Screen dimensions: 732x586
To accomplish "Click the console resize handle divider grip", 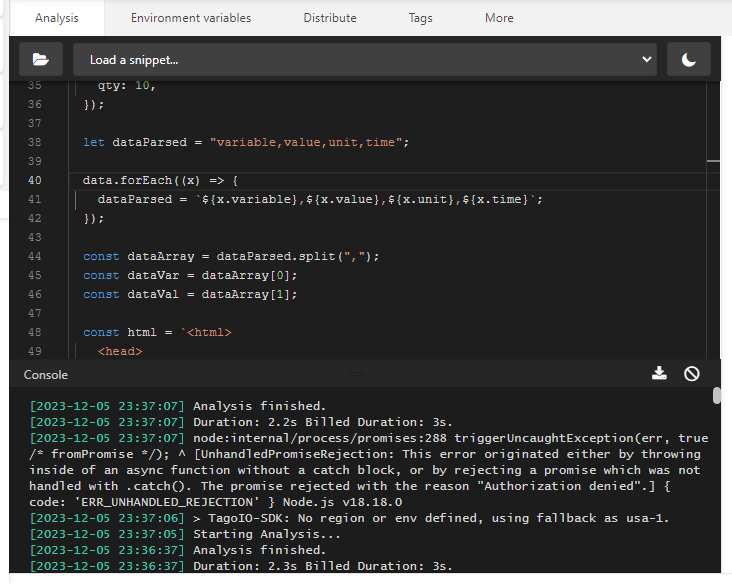I will coord(357,374).
